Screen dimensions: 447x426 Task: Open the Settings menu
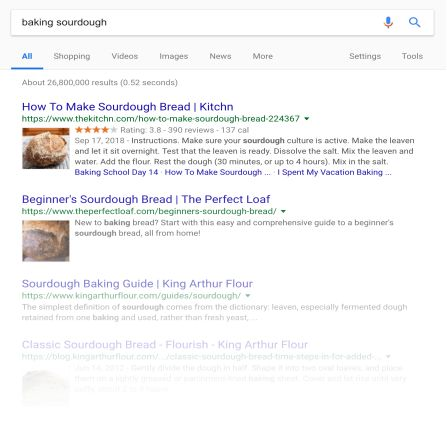(365, 56)
